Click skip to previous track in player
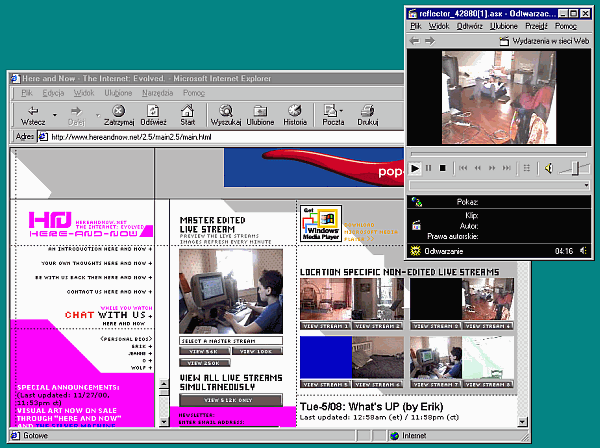600x448 pixels. (463, 168)
